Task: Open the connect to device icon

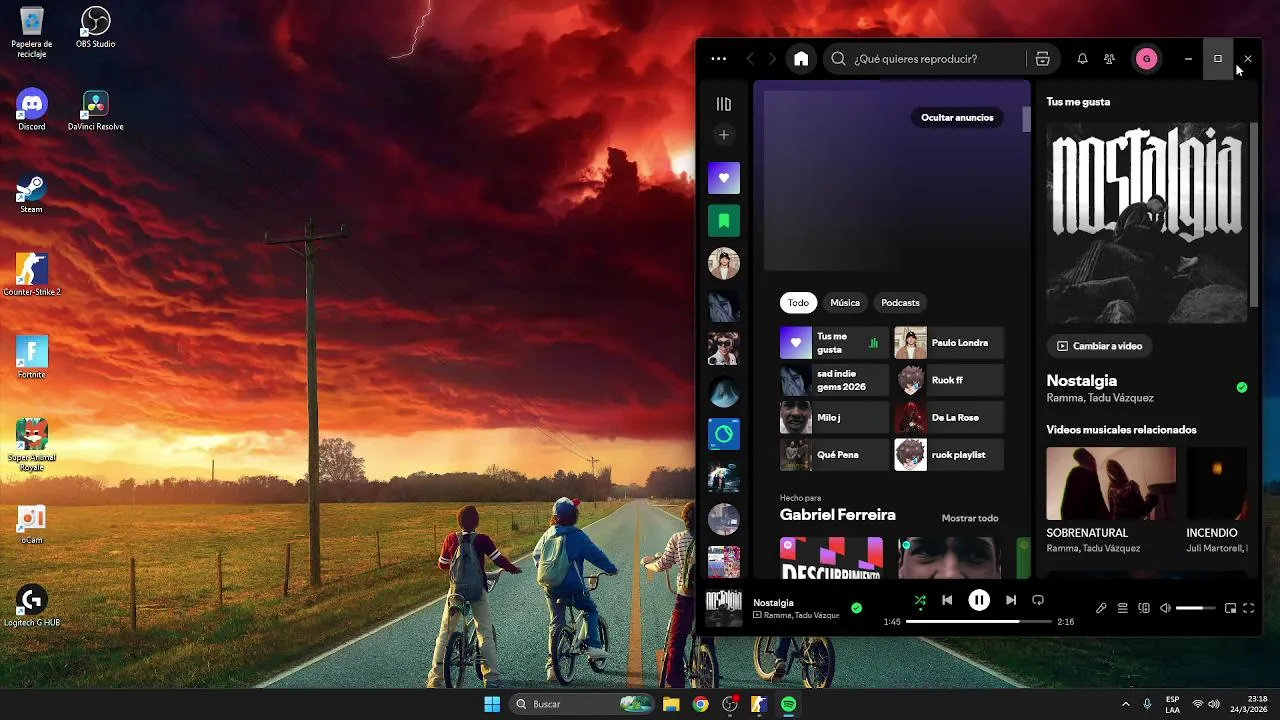Action: coord(1144,608)
